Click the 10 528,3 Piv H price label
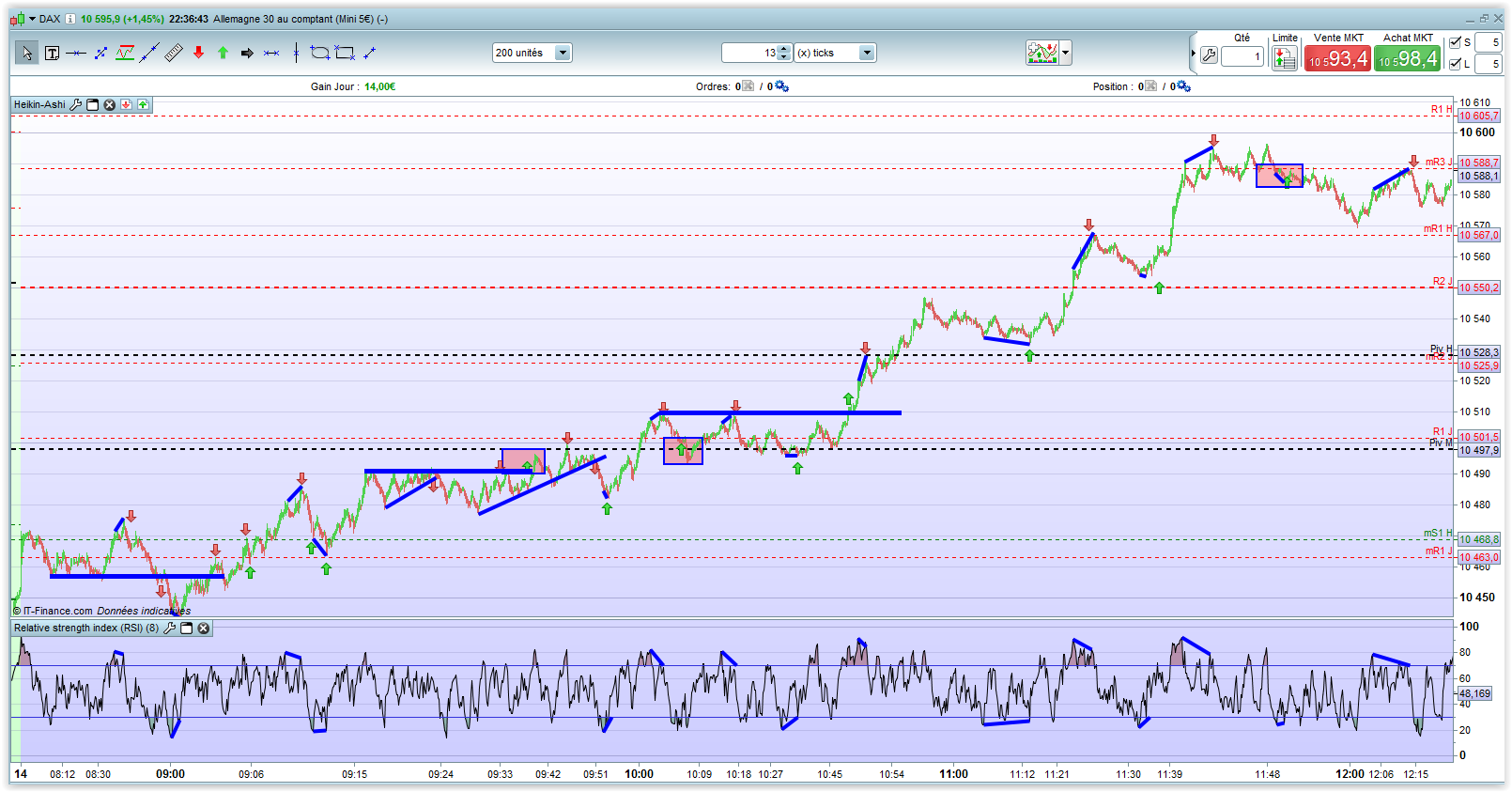Viewport: 1512px width, 792px height. point(1479,353)
